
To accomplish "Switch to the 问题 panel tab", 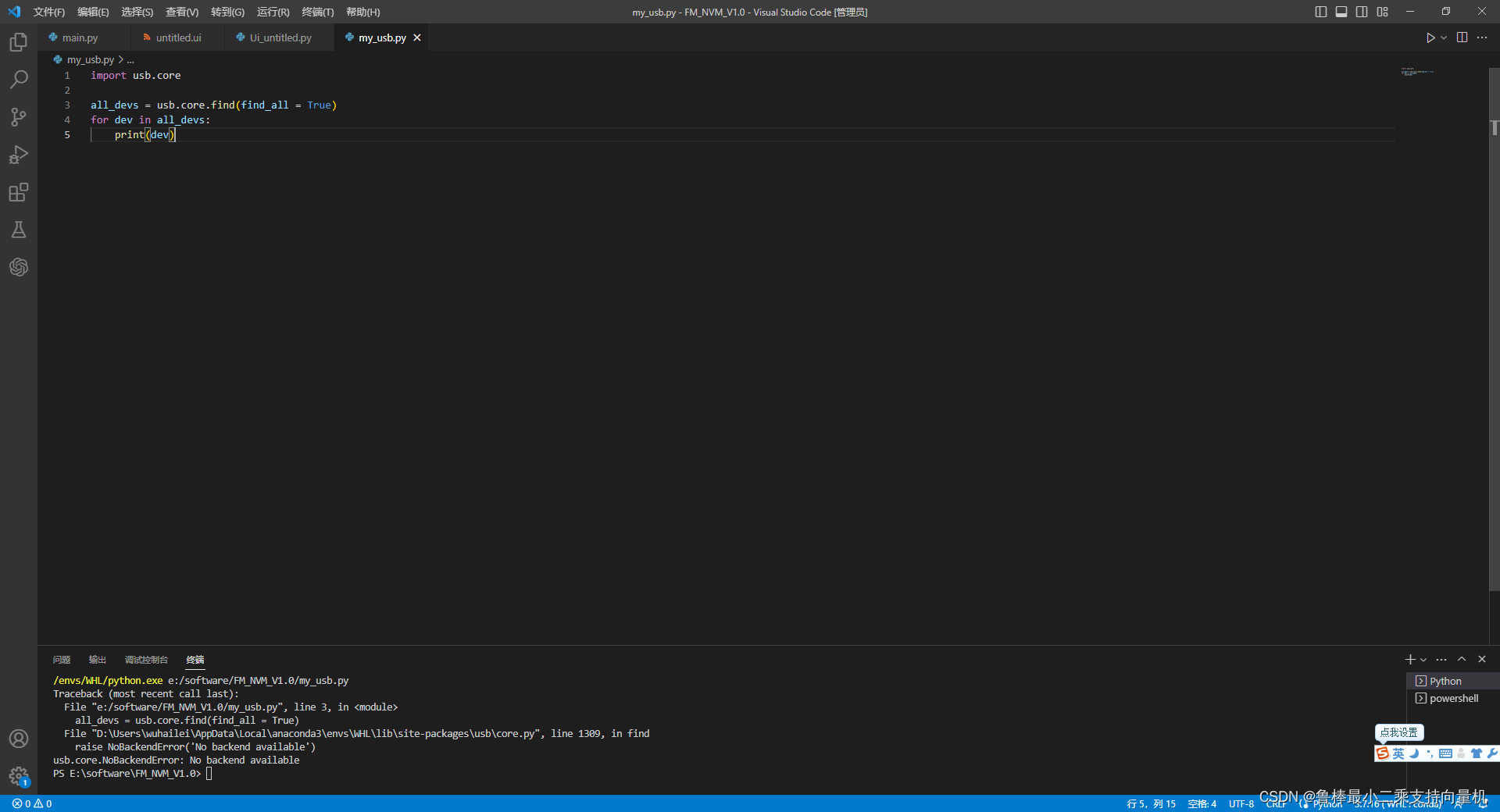I will tap(62, 660).
